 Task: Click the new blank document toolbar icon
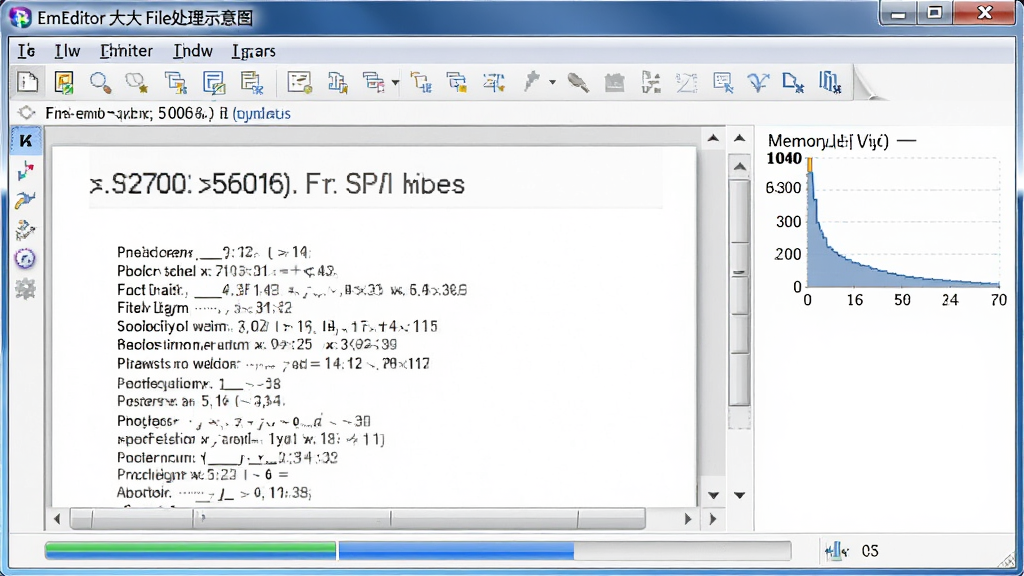tap(27, 82)
